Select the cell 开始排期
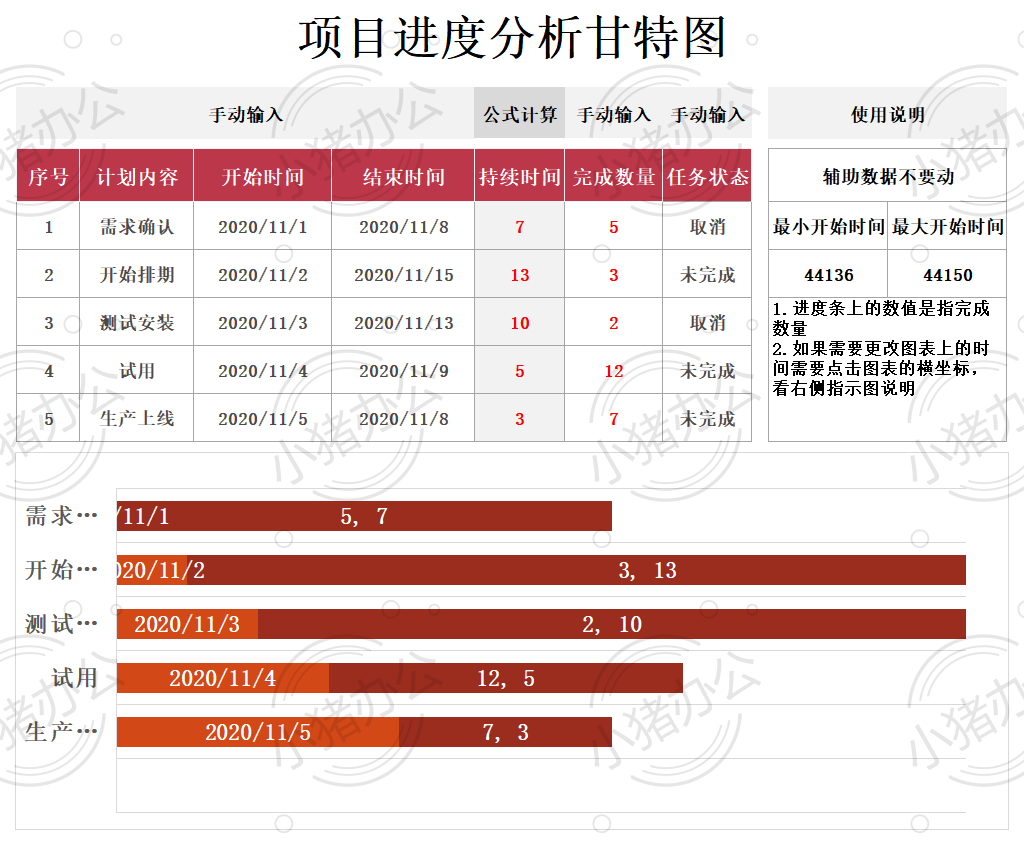Viewport: 1024px width, 845px height. click(x=136, y=274)
